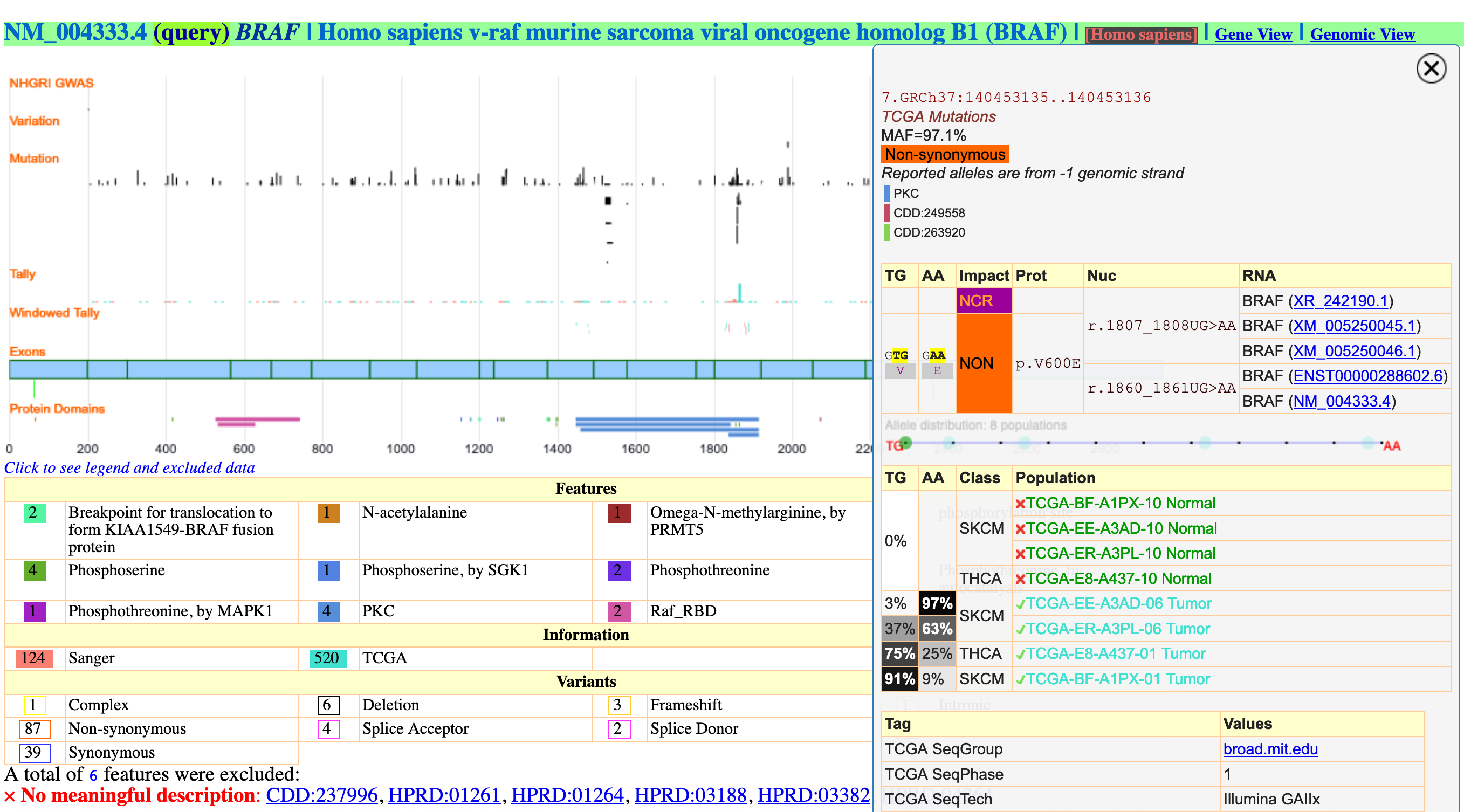Toggle the Non-synonymous variants 87 box
The image size is (1464, 812).
tap(33, 728)
